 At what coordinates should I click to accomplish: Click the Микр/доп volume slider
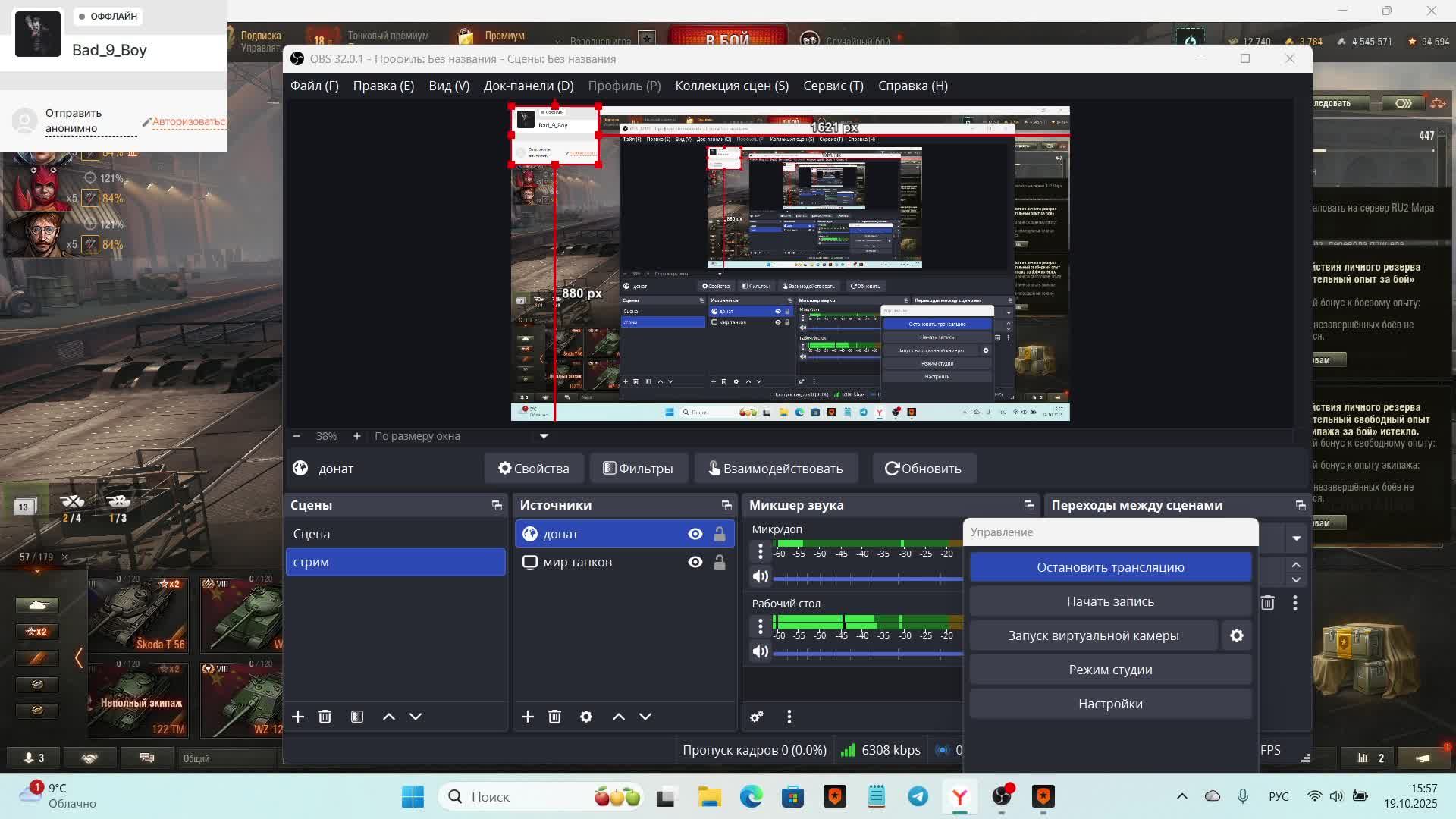click(864, 579)
